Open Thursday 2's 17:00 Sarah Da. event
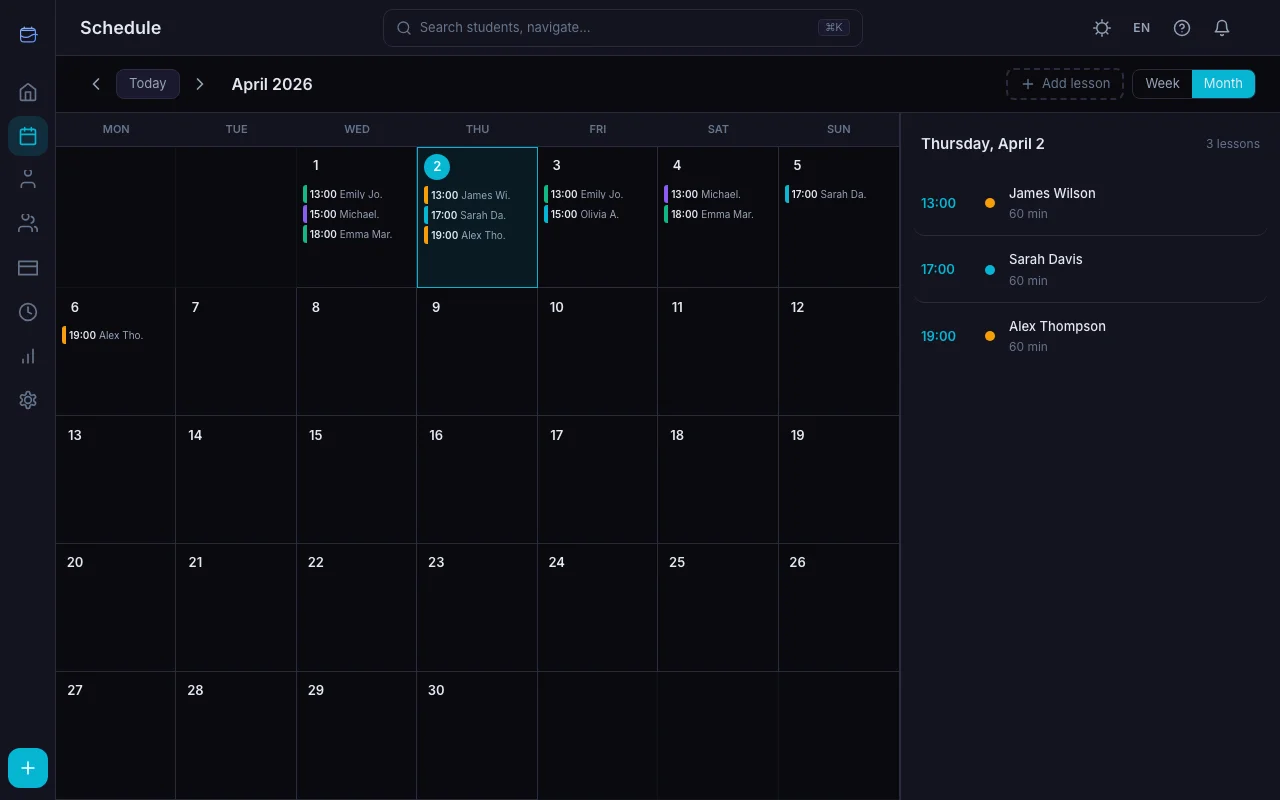The image size is (1280, 800). 477,215
